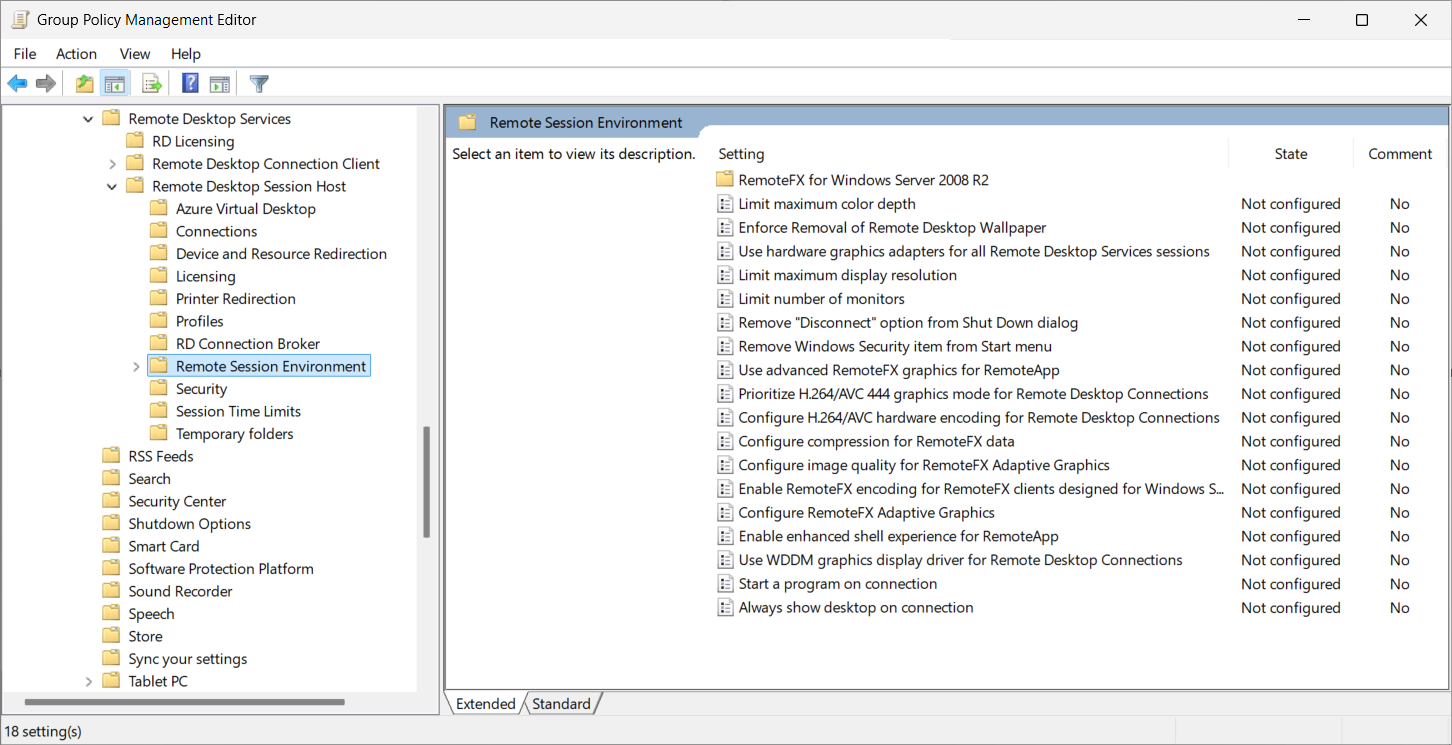Toggle the Show/Hide Action Pane icon

point(220,84)
